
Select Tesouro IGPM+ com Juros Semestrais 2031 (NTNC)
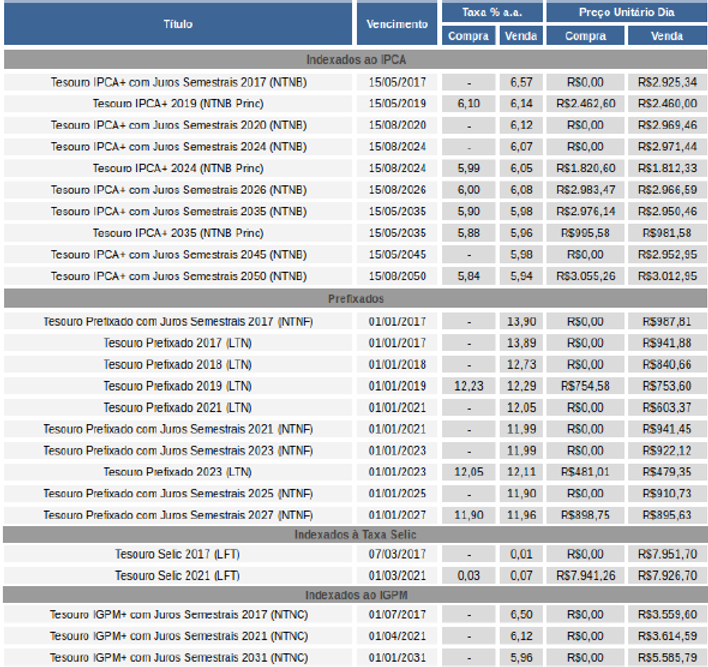pos(179,658)
